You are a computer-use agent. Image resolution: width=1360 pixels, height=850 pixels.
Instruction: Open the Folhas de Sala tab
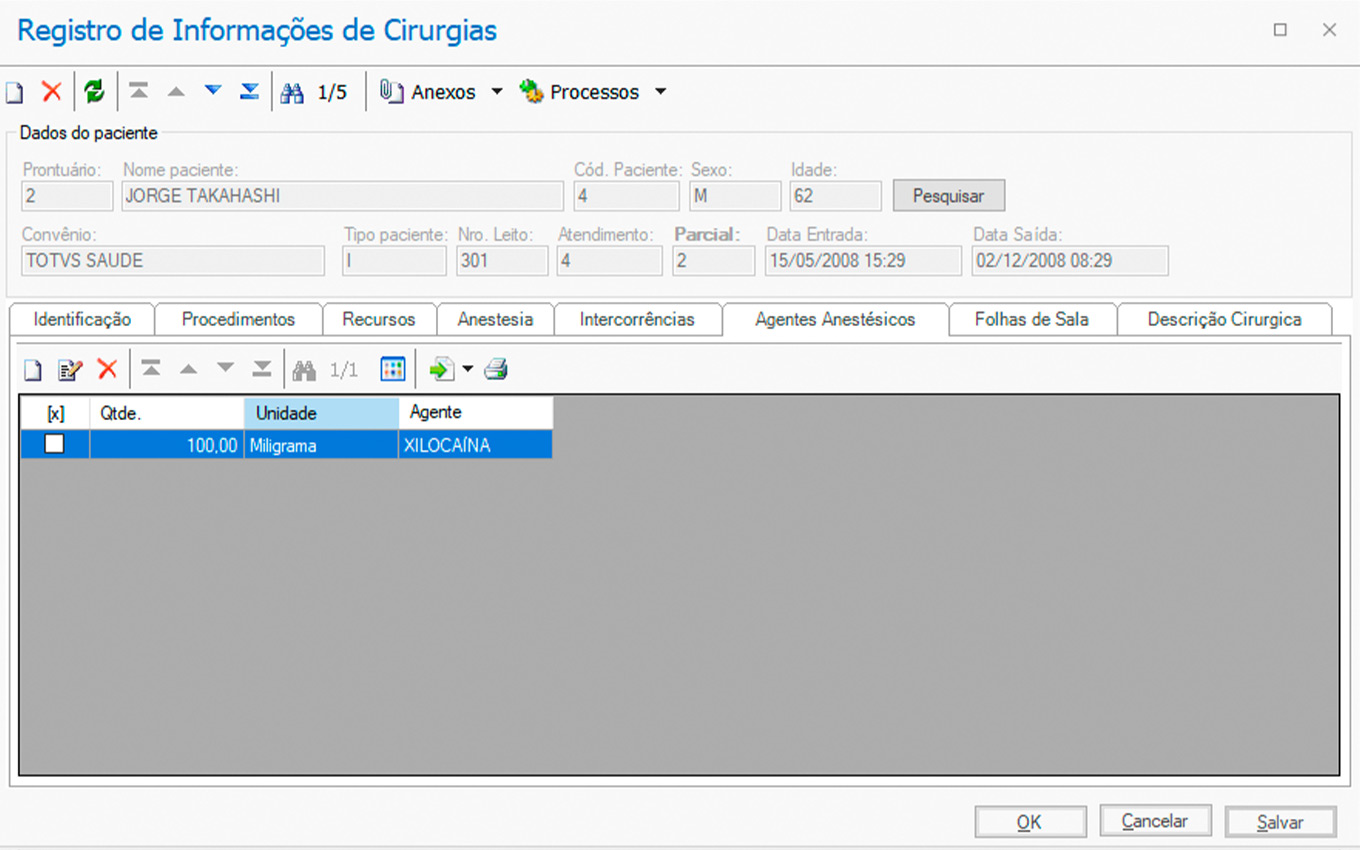click(1031, 320)
